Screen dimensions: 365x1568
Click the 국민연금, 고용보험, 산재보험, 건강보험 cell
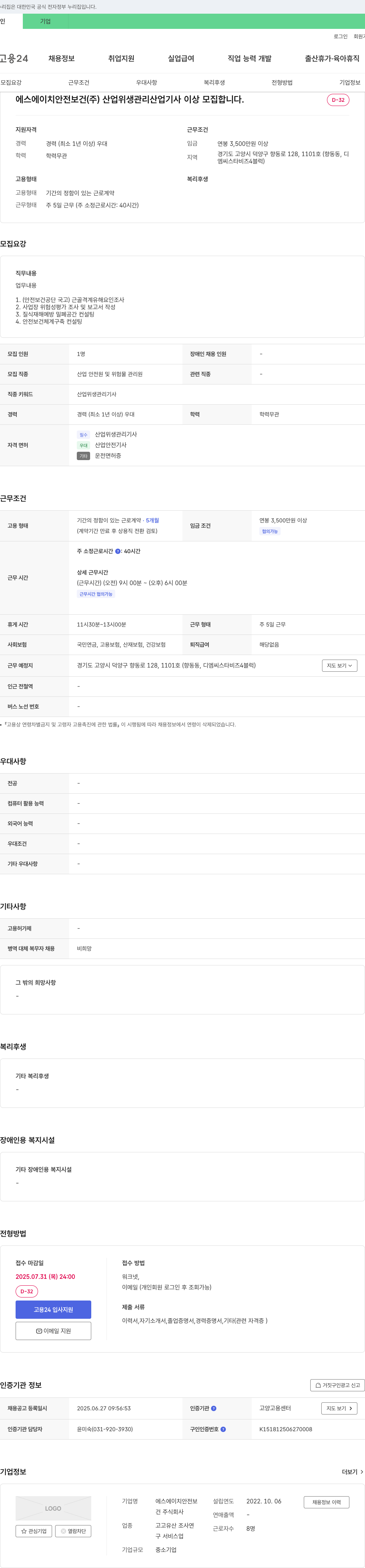coord(121,645)
